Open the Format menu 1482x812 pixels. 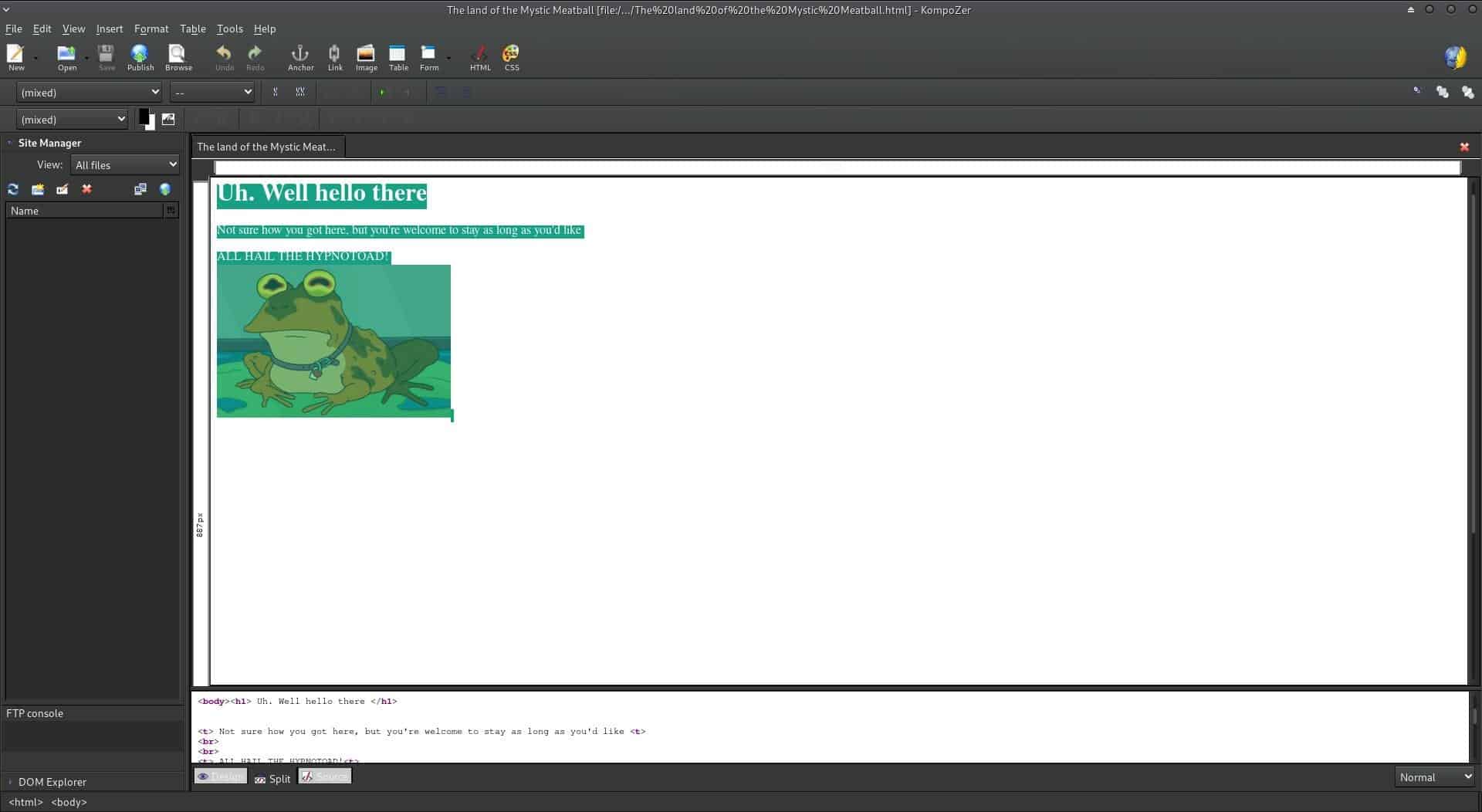(151, 29)
